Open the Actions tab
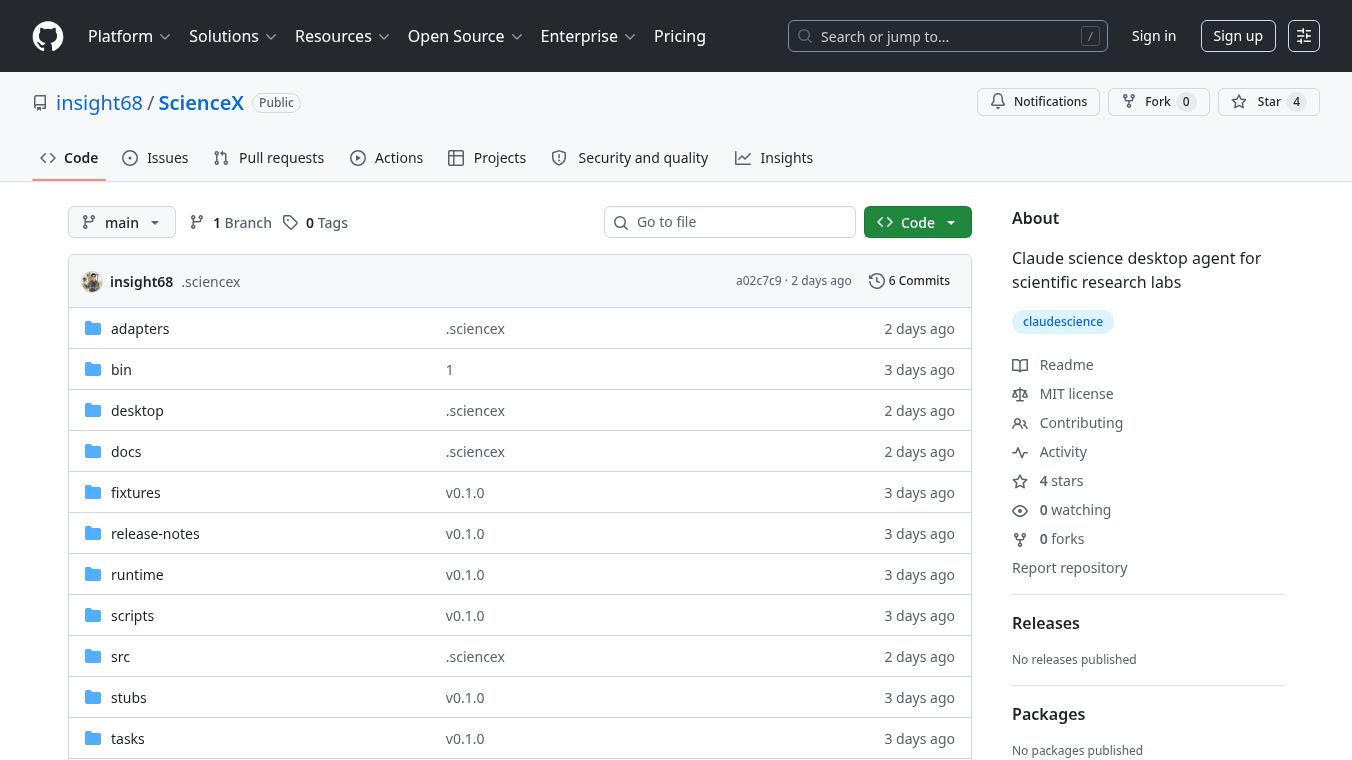The width and height of the screenshot is (1352, 760). pos(386,158)
